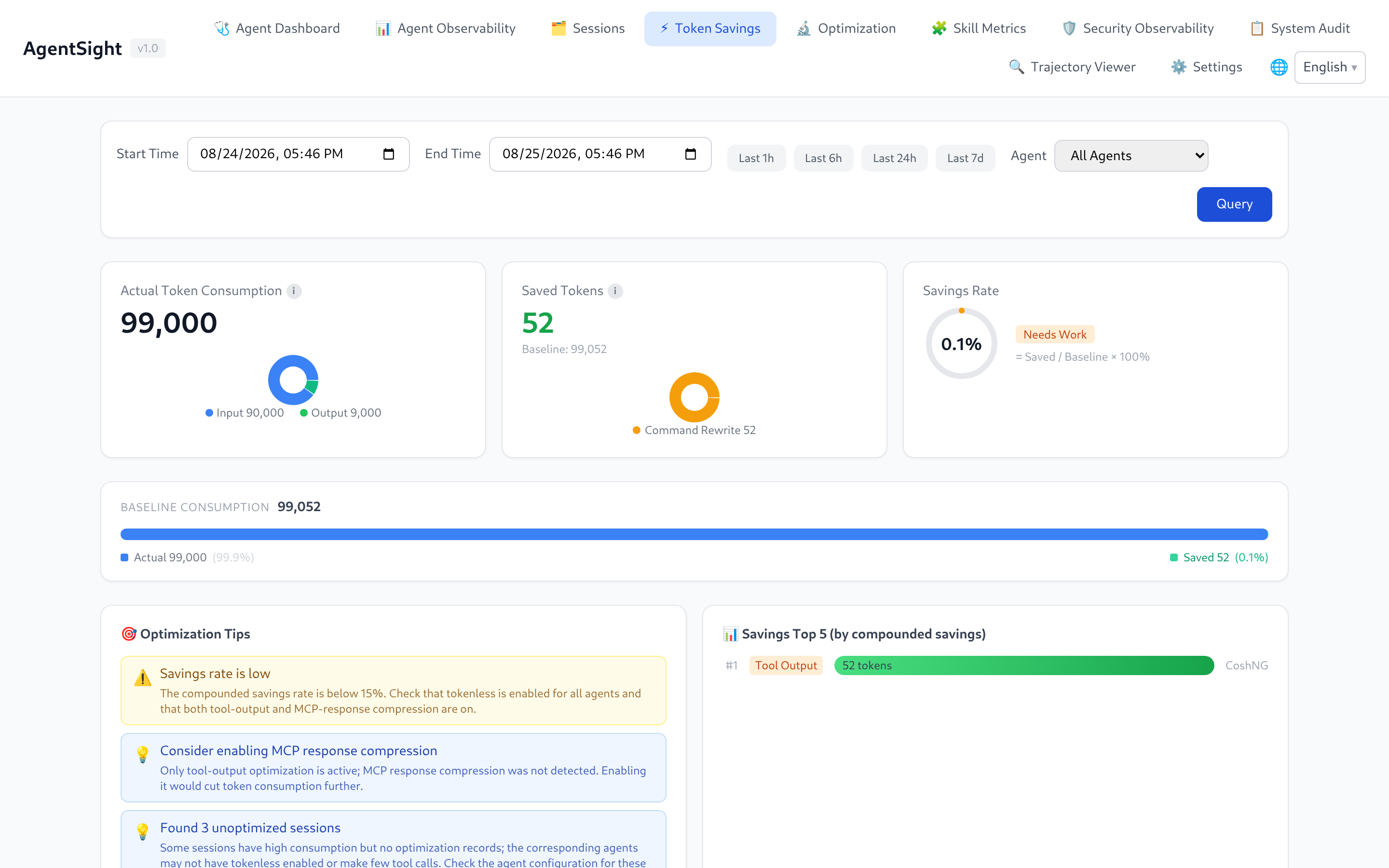Click the Sessions folder divider icon
The image size is (1389, 868).
click(x=558, y=28)
